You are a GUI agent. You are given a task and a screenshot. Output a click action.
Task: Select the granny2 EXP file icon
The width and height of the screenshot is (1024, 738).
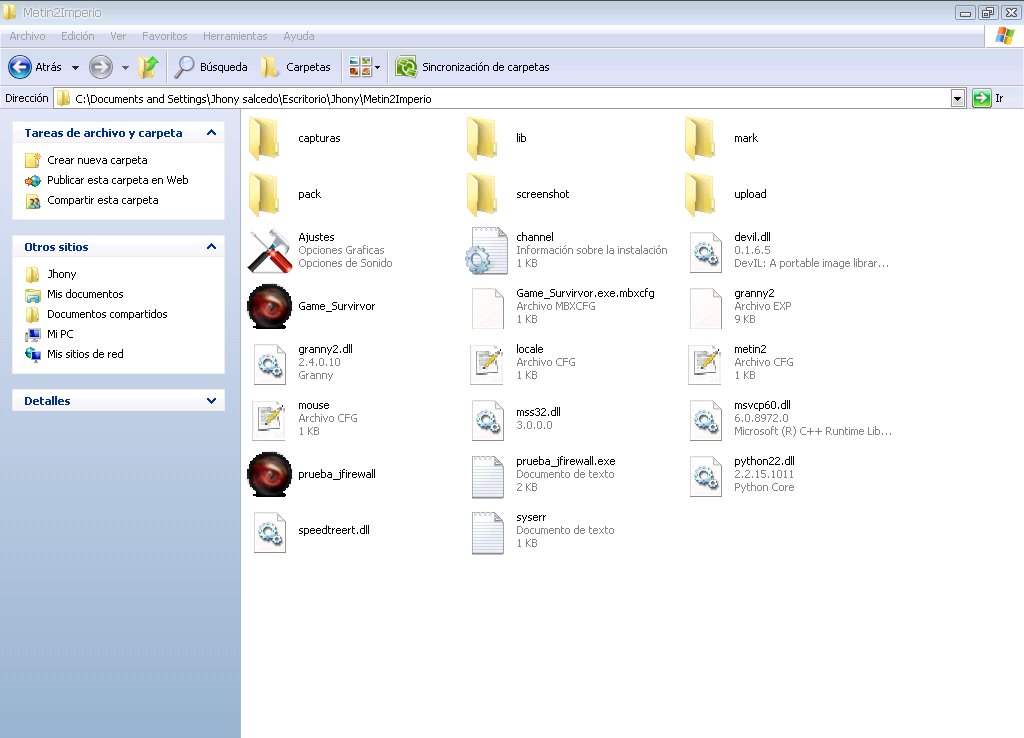tap(706, 308)
